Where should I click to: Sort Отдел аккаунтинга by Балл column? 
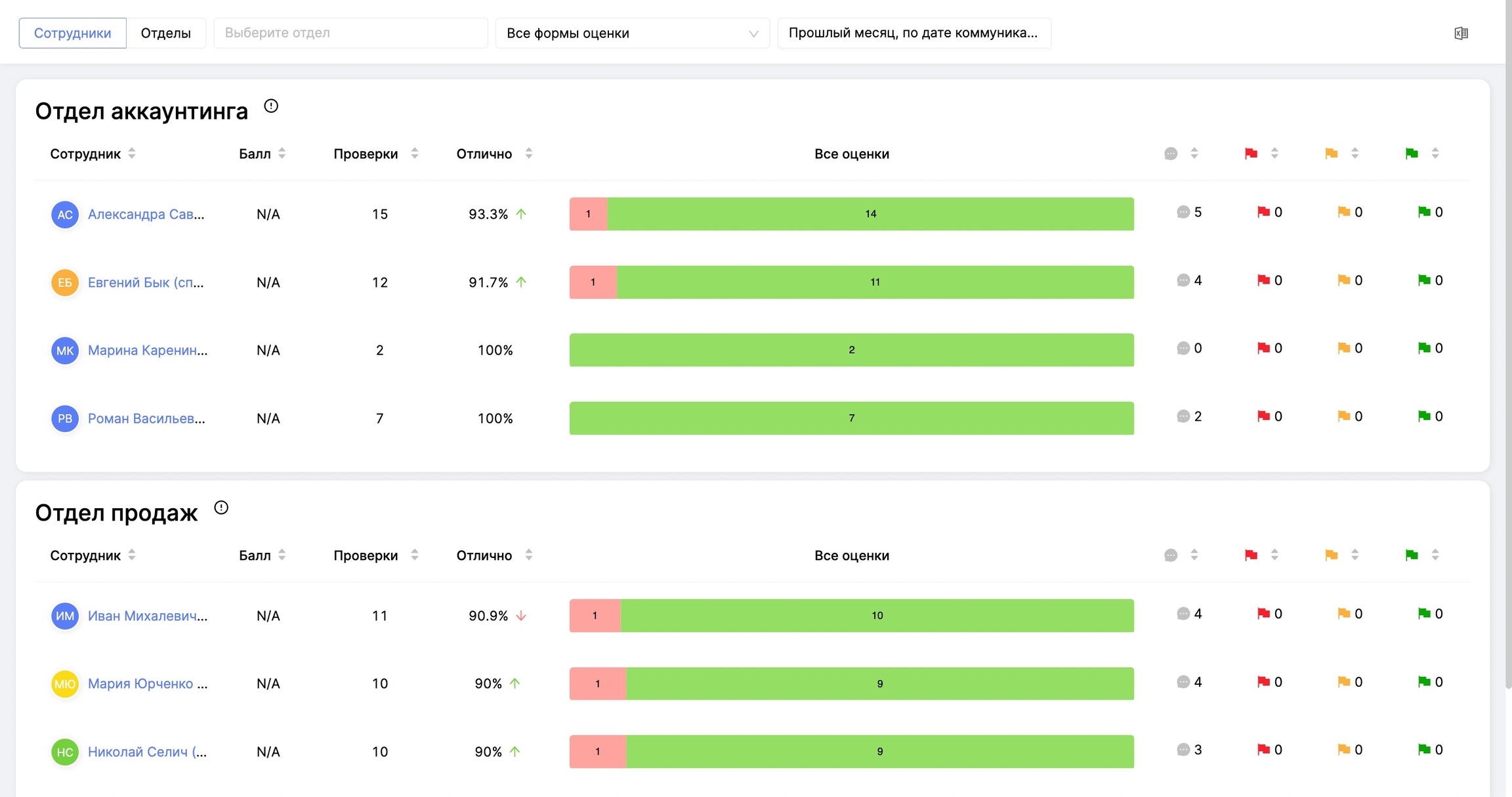pos(282,154)
